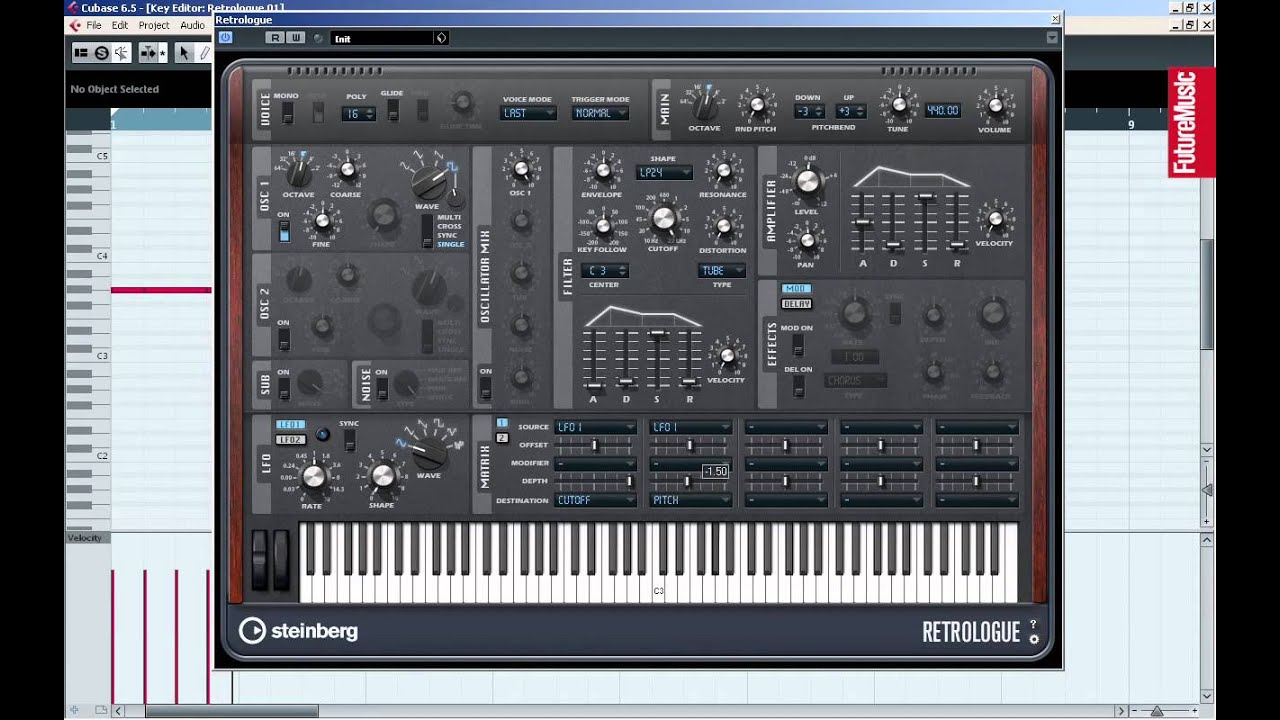Open first matrix Source LFO 1 dropdown
Viewport: 1280px width, 720px height.
pos(595,427)
